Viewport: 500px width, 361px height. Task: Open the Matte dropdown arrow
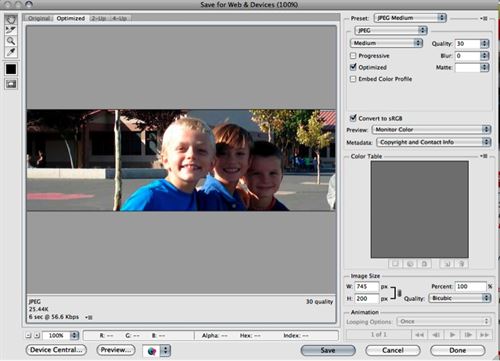coord(485,68)
